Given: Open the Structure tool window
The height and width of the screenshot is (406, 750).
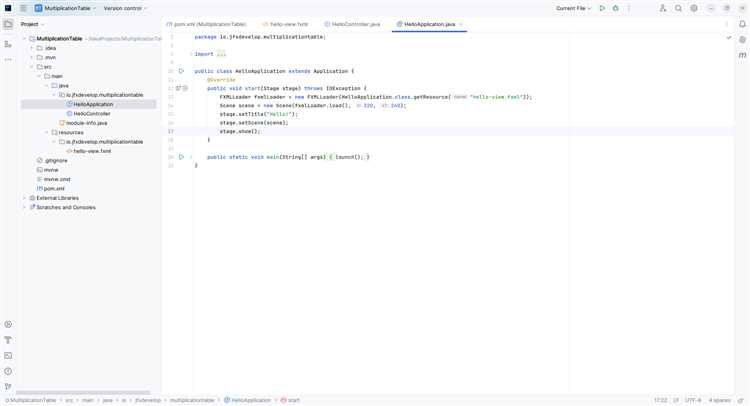Looking at the screenshot, I should pyautogui.click(x=8, y=44).
